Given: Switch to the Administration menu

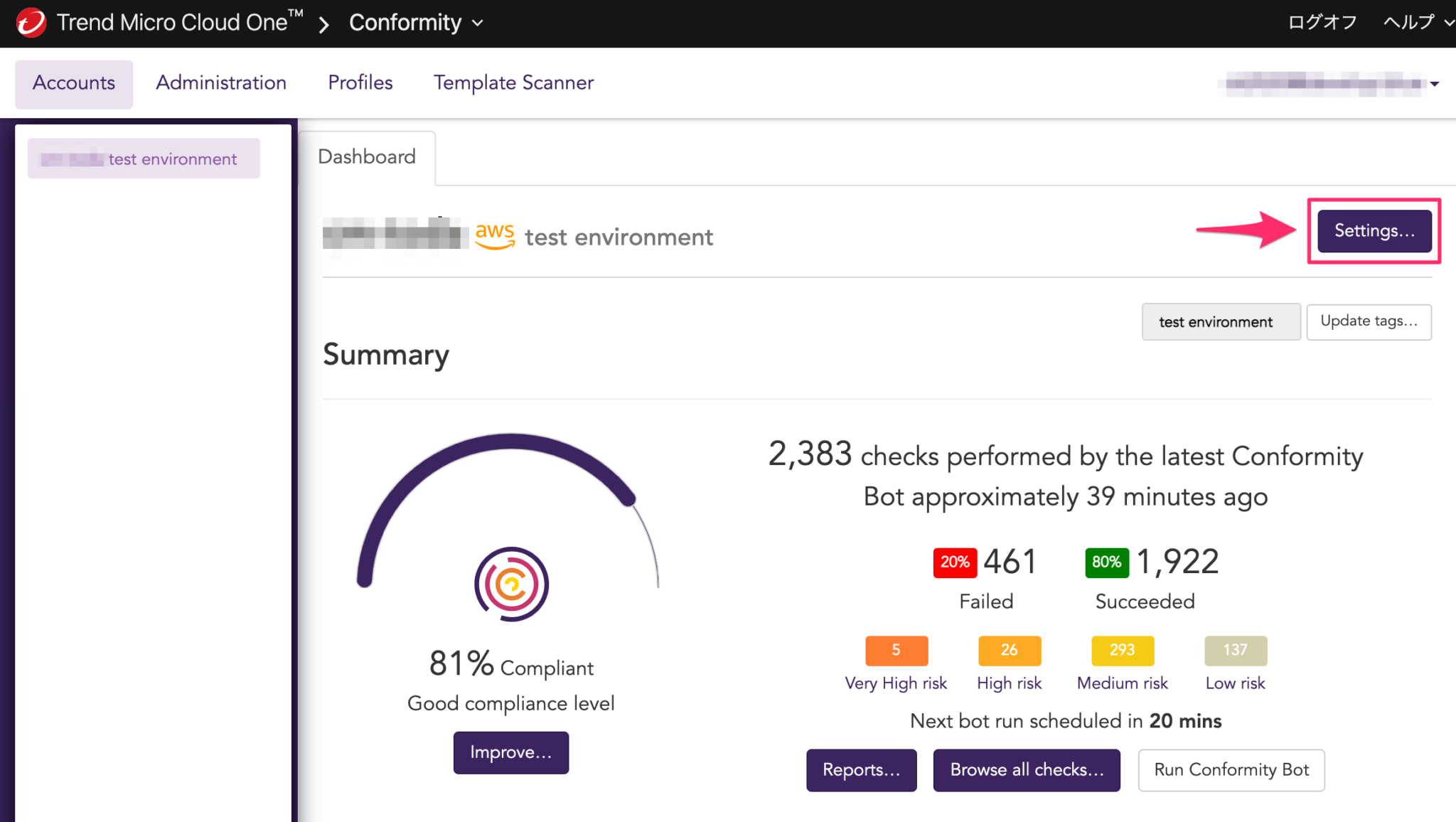Looking at the screenshot, I should (x=221, y=82).
